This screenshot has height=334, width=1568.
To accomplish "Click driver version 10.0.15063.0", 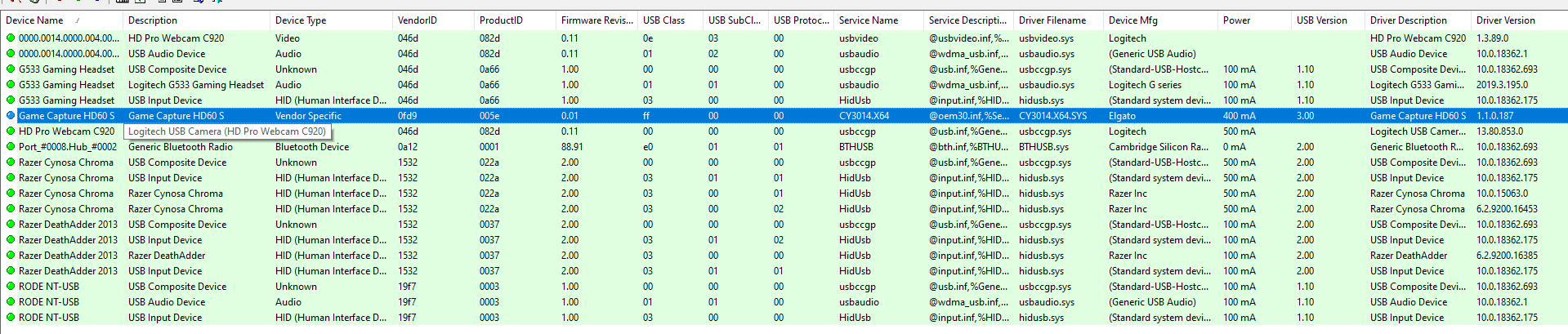I will pos(1502,194).
